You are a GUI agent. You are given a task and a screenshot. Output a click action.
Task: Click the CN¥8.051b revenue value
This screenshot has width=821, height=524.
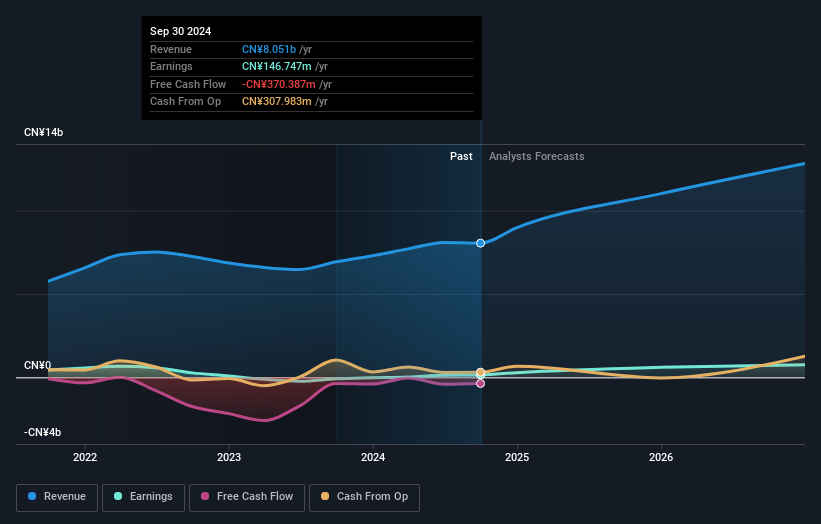[x=269, y=49]
